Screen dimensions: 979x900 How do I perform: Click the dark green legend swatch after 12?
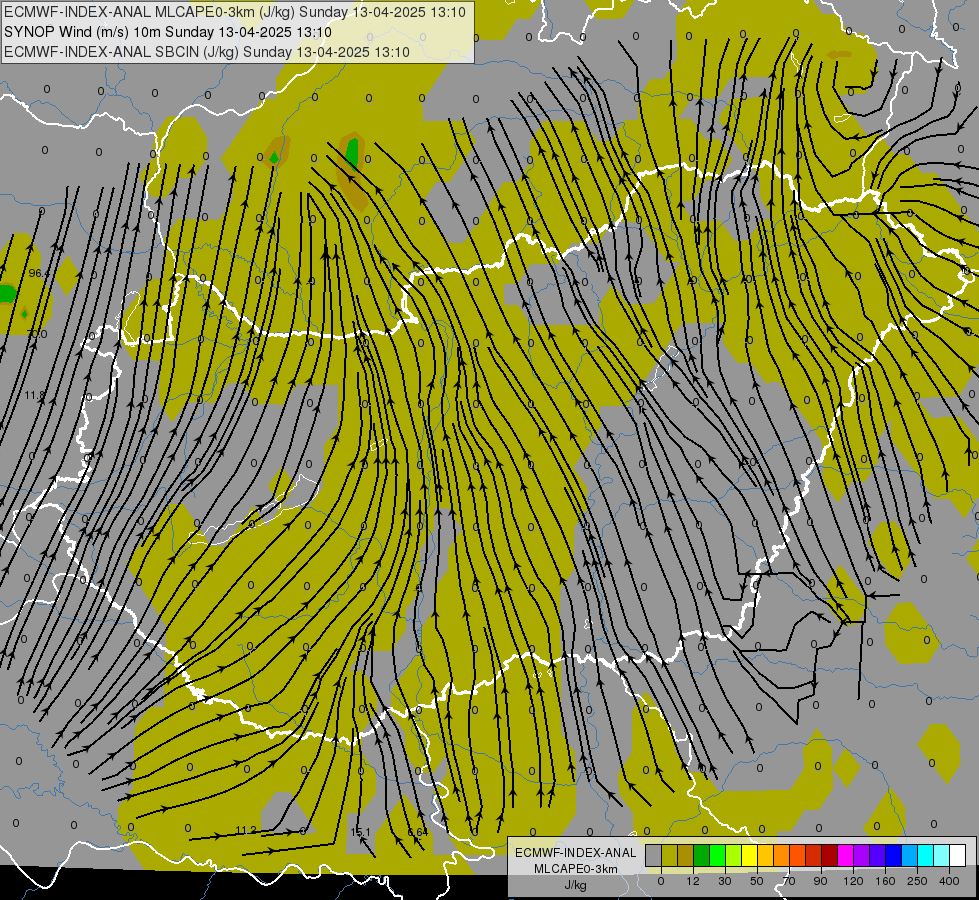click(702, 855)
